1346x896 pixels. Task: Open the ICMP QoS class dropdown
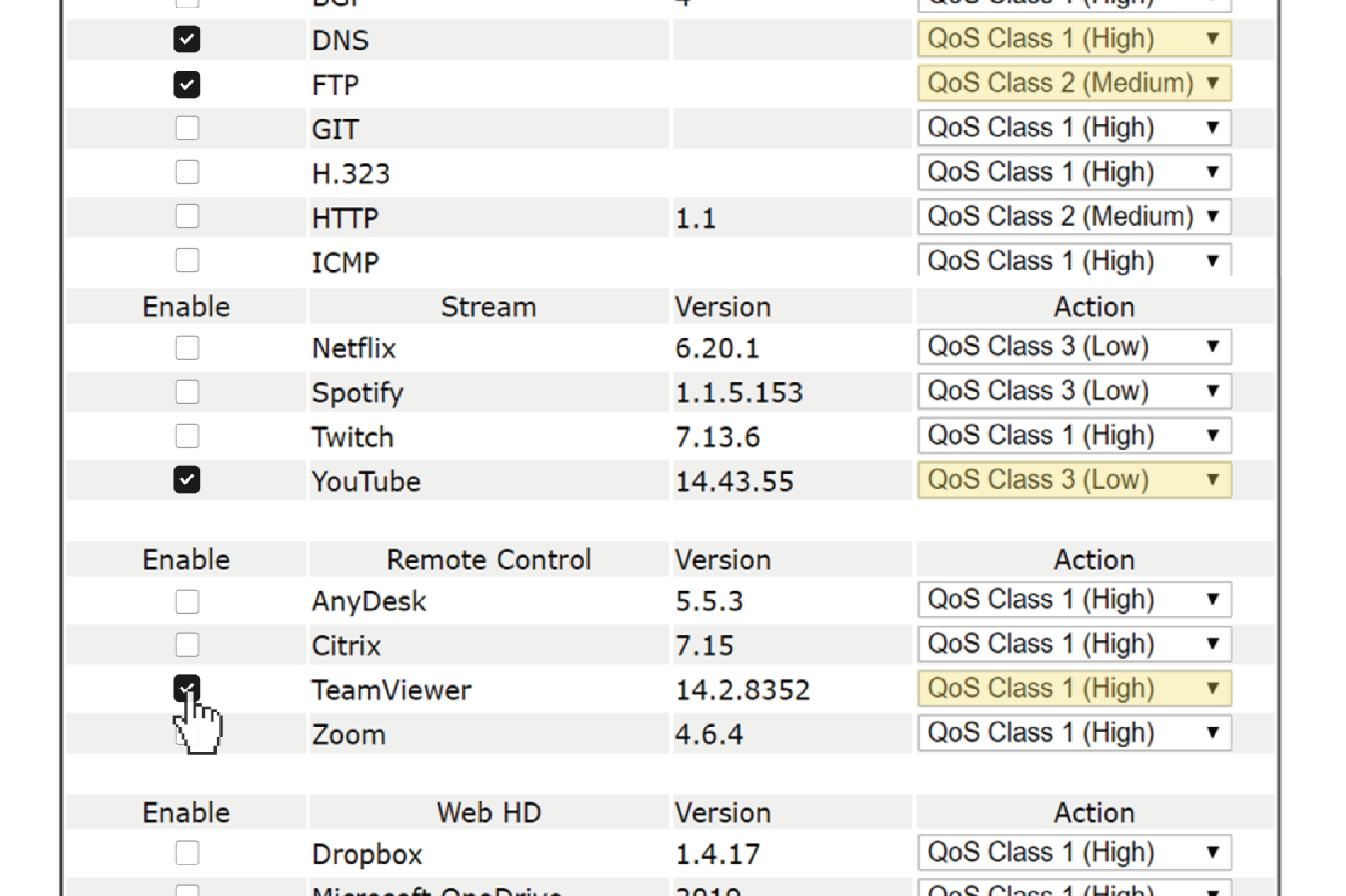pyautogui.click(x=1074, y=260)
